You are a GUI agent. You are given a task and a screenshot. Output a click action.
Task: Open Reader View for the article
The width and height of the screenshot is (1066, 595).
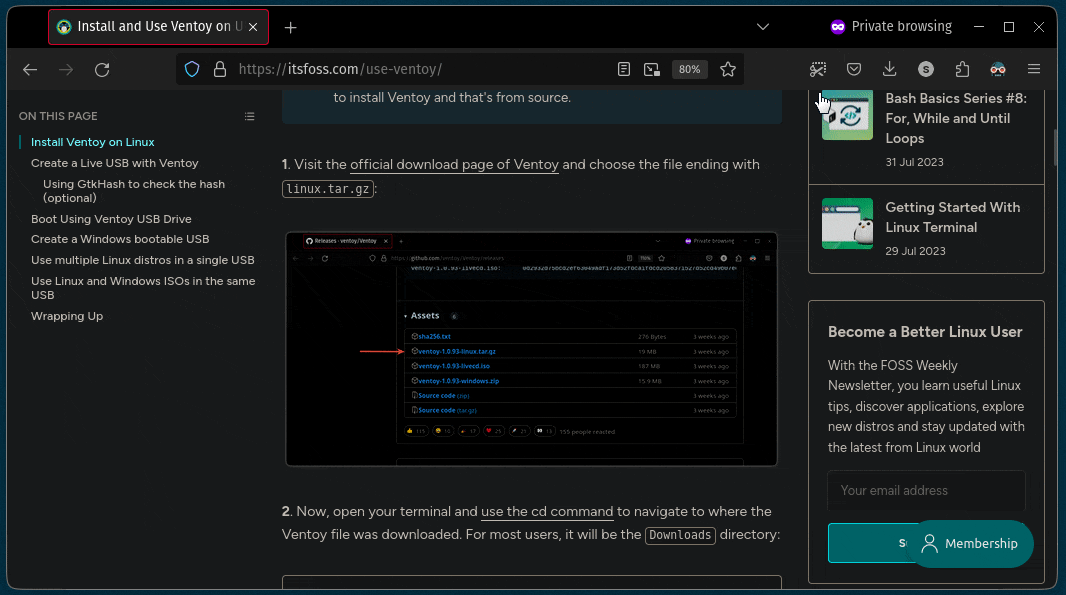[624, 69]
